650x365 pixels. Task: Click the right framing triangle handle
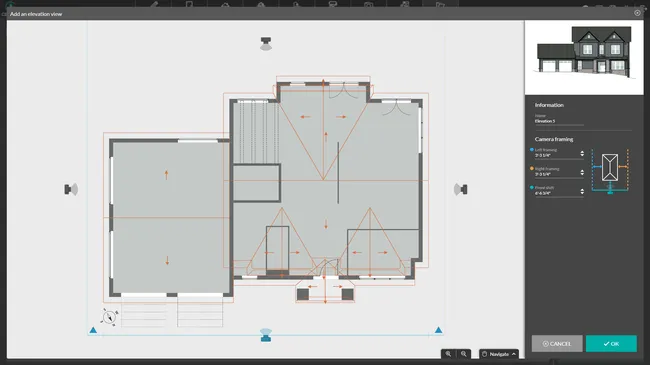coord(438,330)
